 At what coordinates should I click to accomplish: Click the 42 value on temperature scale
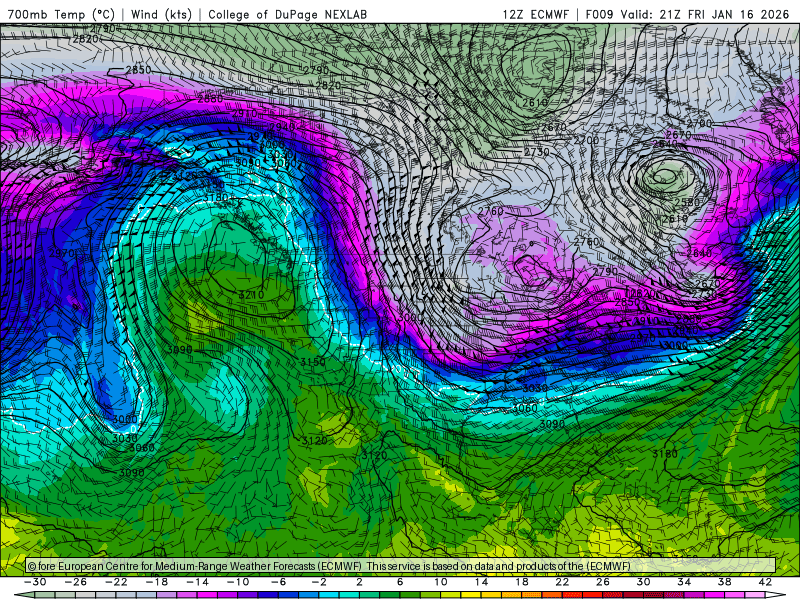[765, 582]
